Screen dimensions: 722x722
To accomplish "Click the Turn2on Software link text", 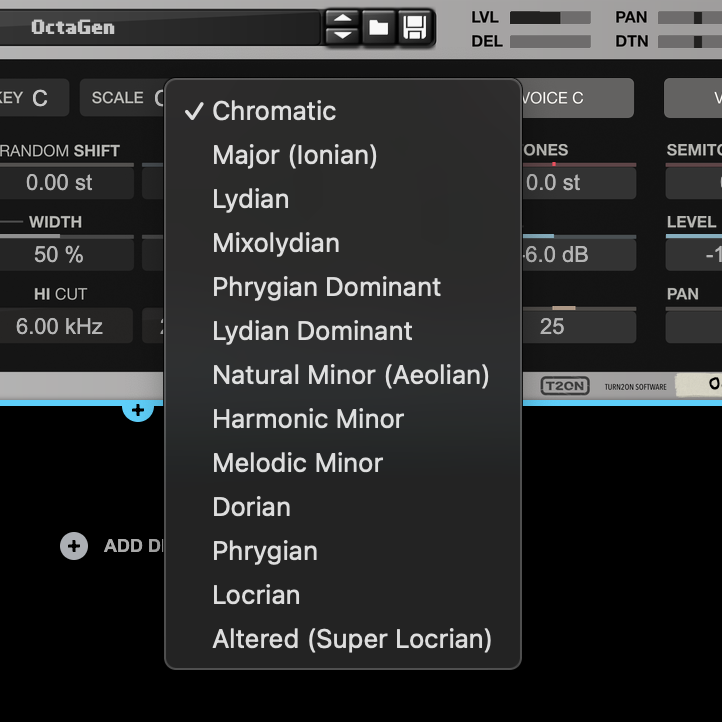I will point(635,387).
